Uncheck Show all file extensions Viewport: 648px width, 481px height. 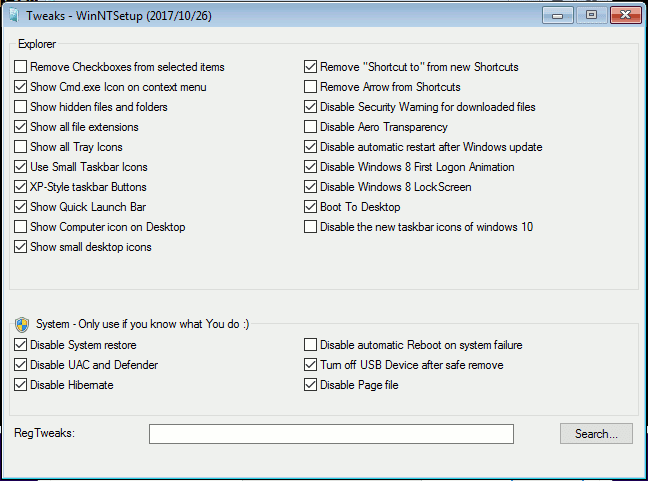coord(21,126)
